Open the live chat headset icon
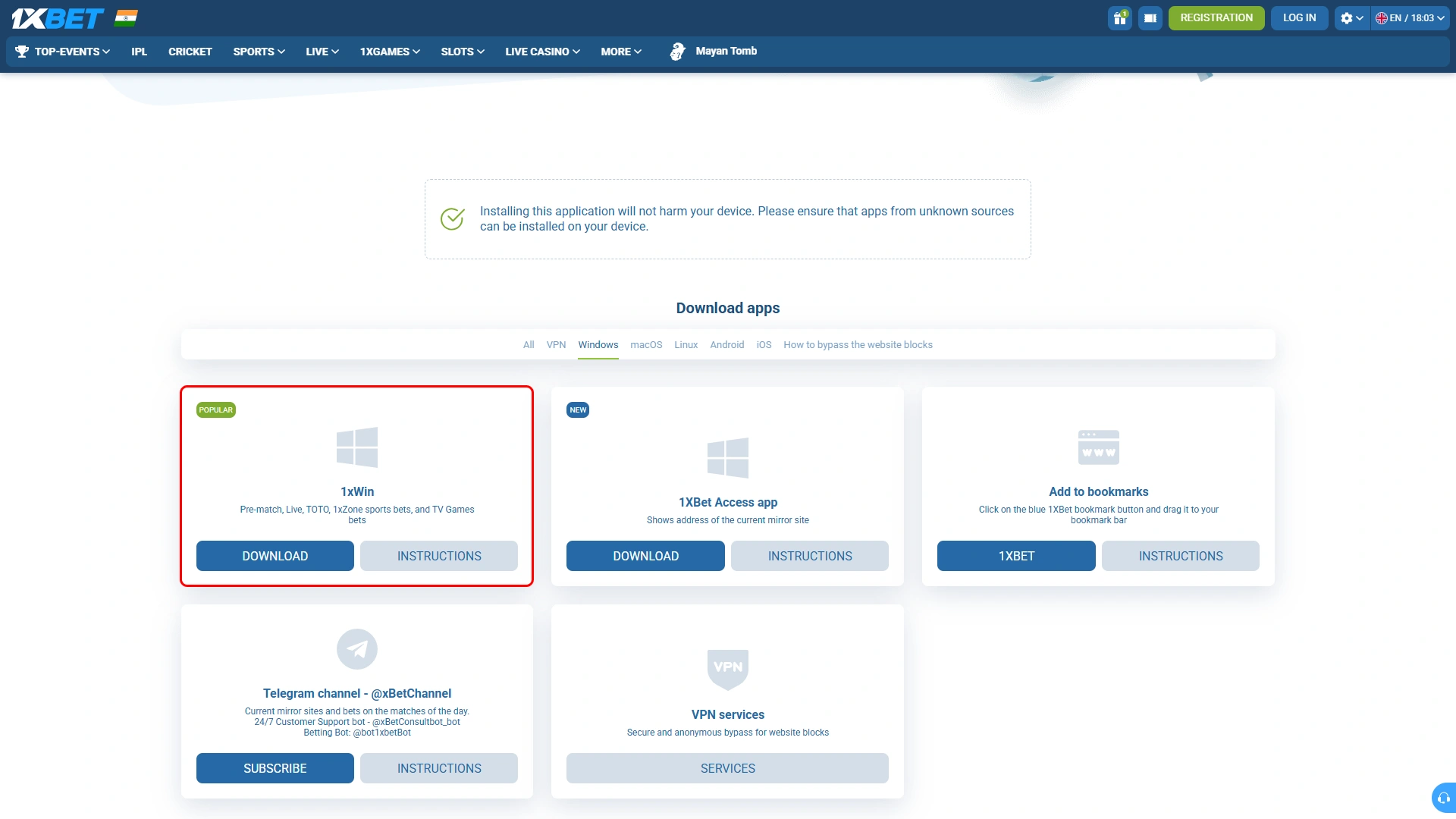This screenshot has width=1456, height=819. point(1444,798)
